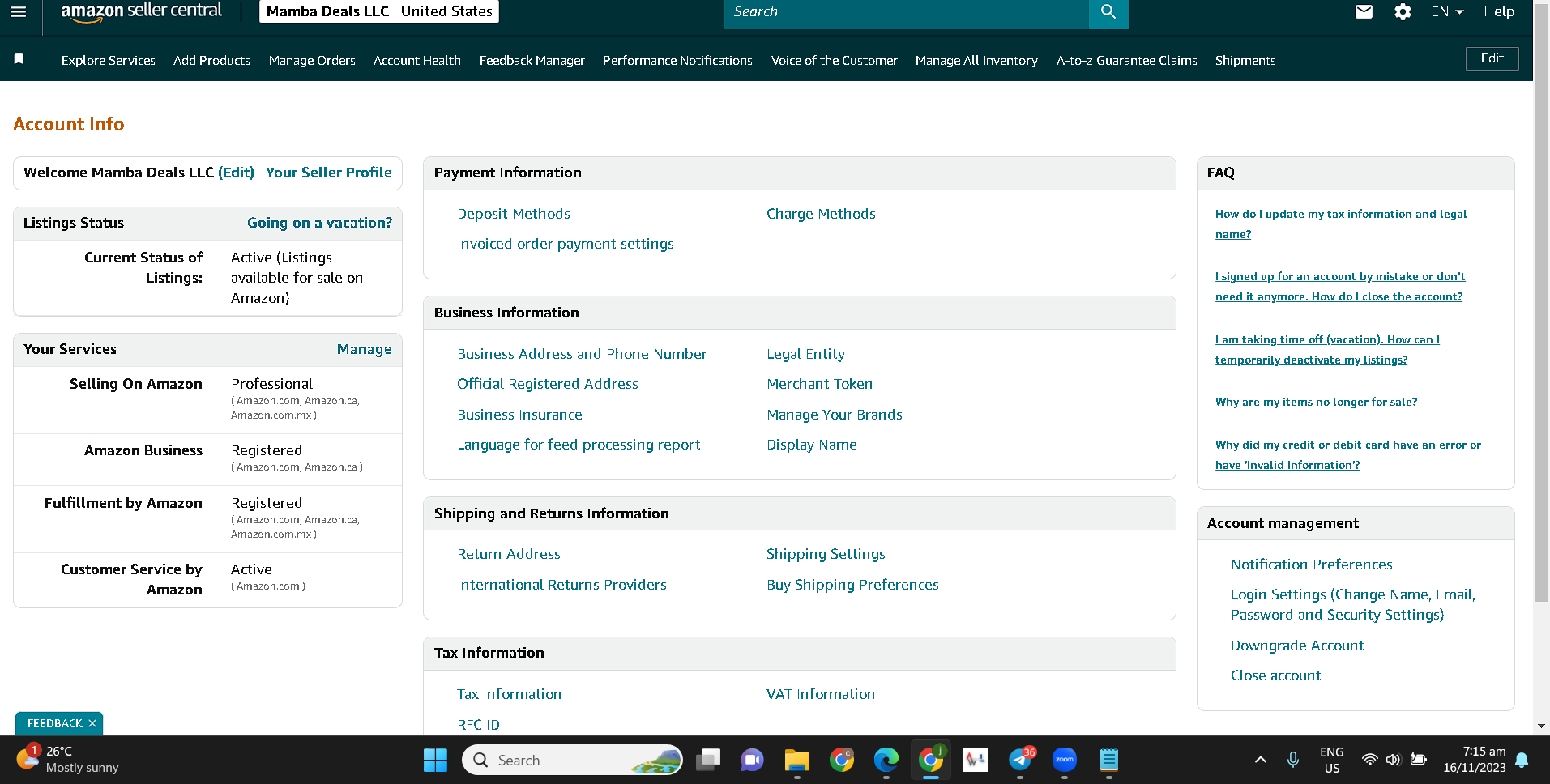Click Going on a vacation link

pyautogui.click(x=319, y=223)
